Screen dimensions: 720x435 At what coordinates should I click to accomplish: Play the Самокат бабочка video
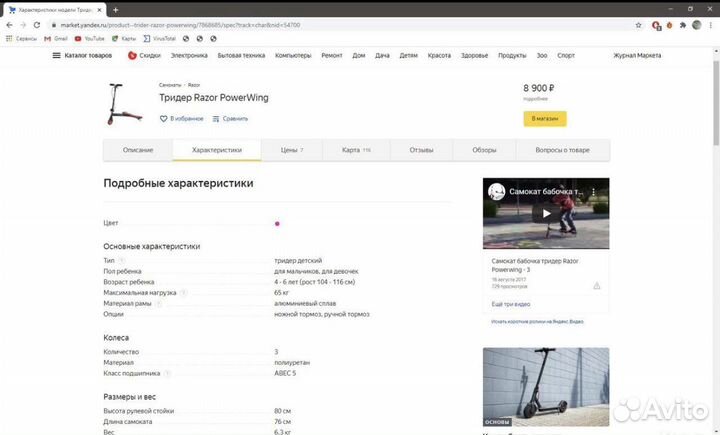click(546, 213)
